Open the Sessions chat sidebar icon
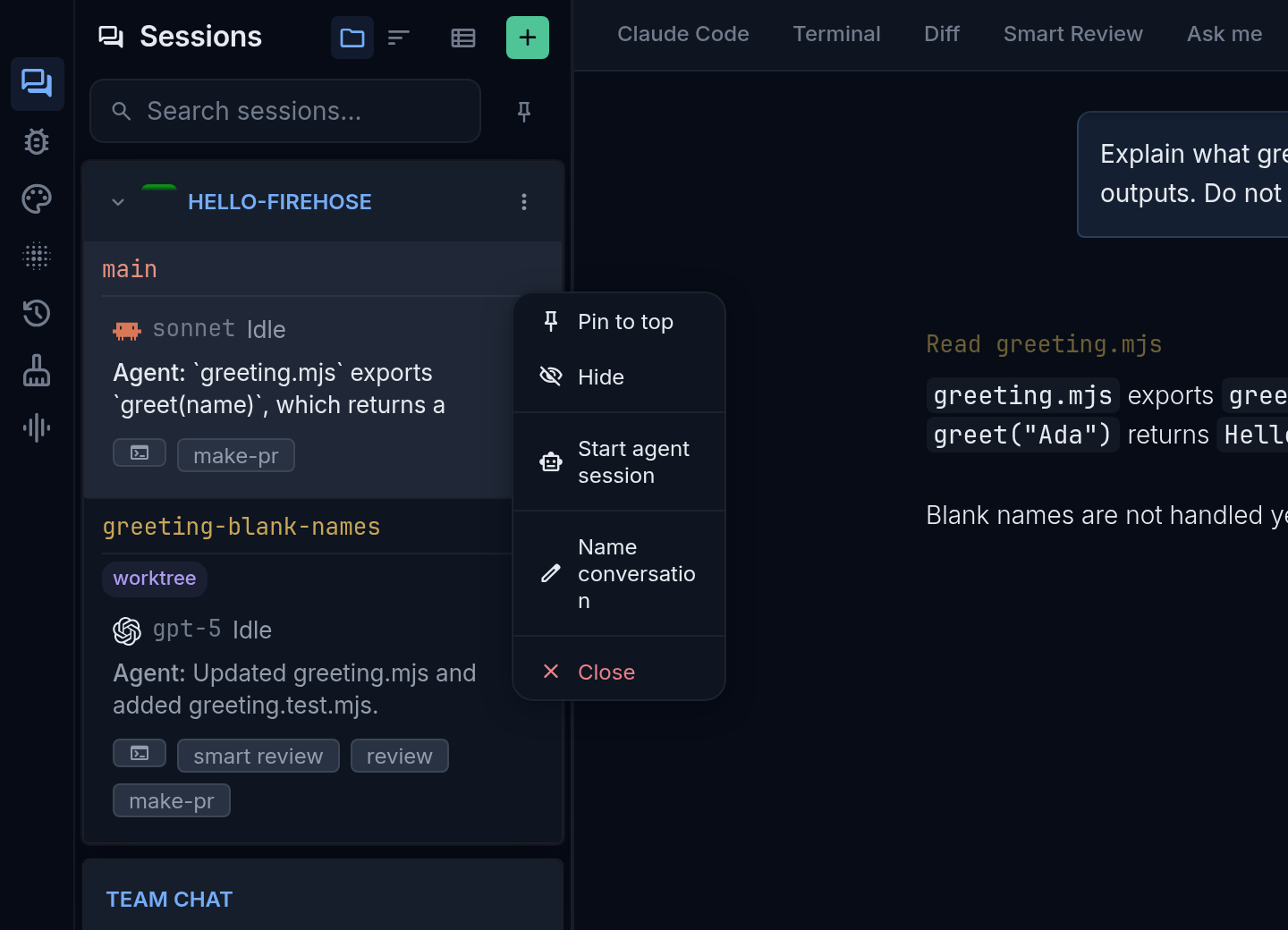This screenshot has width=1288, height=930. click(x=37, y=84)
